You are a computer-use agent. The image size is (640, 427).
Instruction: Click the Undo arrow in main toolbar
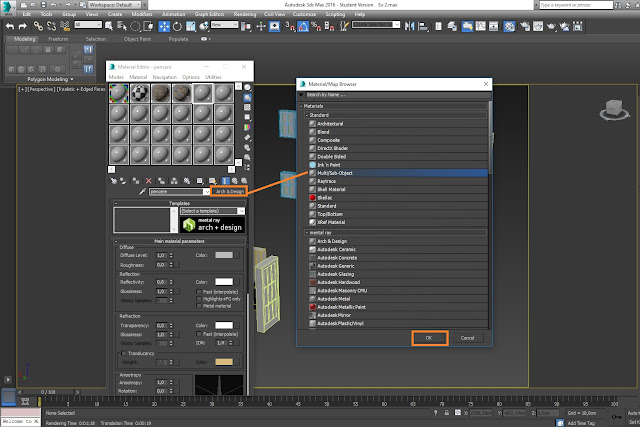(x=10, y=27)
